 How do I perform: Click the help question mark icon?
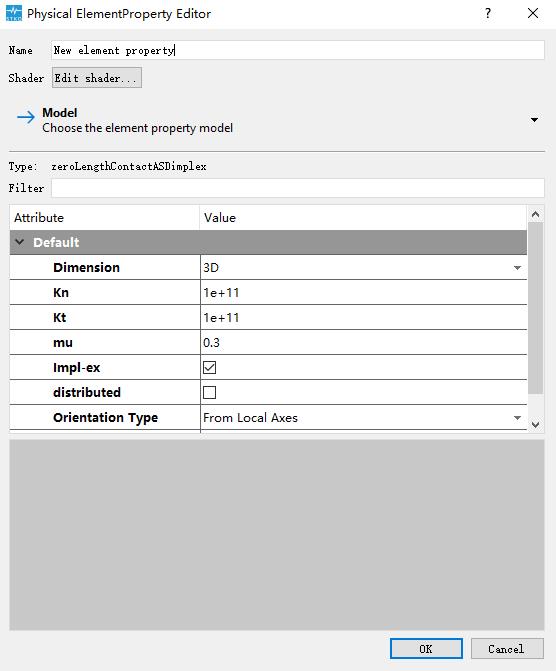pyautogui.click(x=488, y=13)
